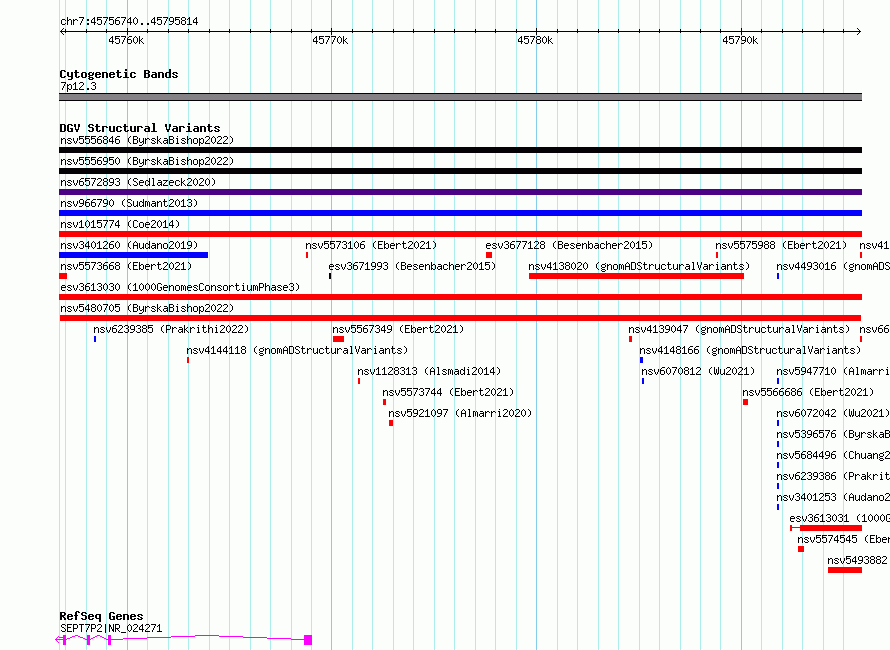
Task: Click the gray 7p12.3 cytogenetic band
Action: click(x=460, y=97)
